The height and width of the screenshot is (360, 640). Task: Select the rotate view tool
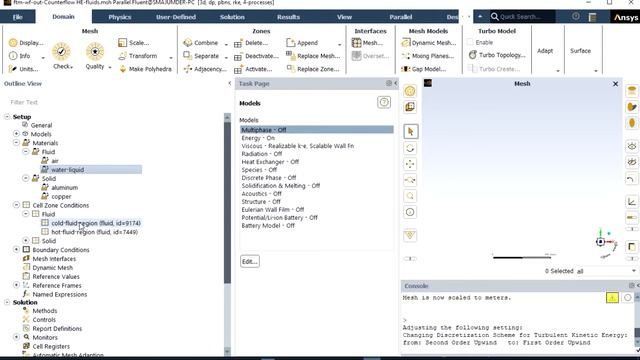(410, 148)
